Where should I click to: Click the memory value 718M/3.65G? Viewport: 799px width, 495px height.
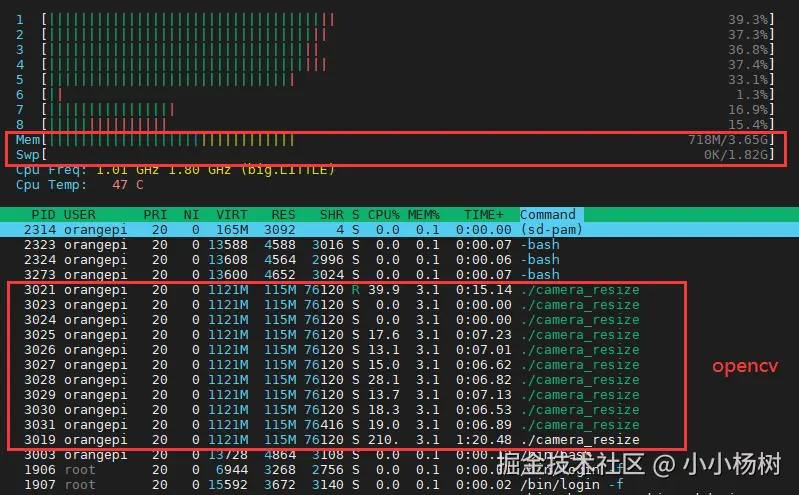[728, 140]
